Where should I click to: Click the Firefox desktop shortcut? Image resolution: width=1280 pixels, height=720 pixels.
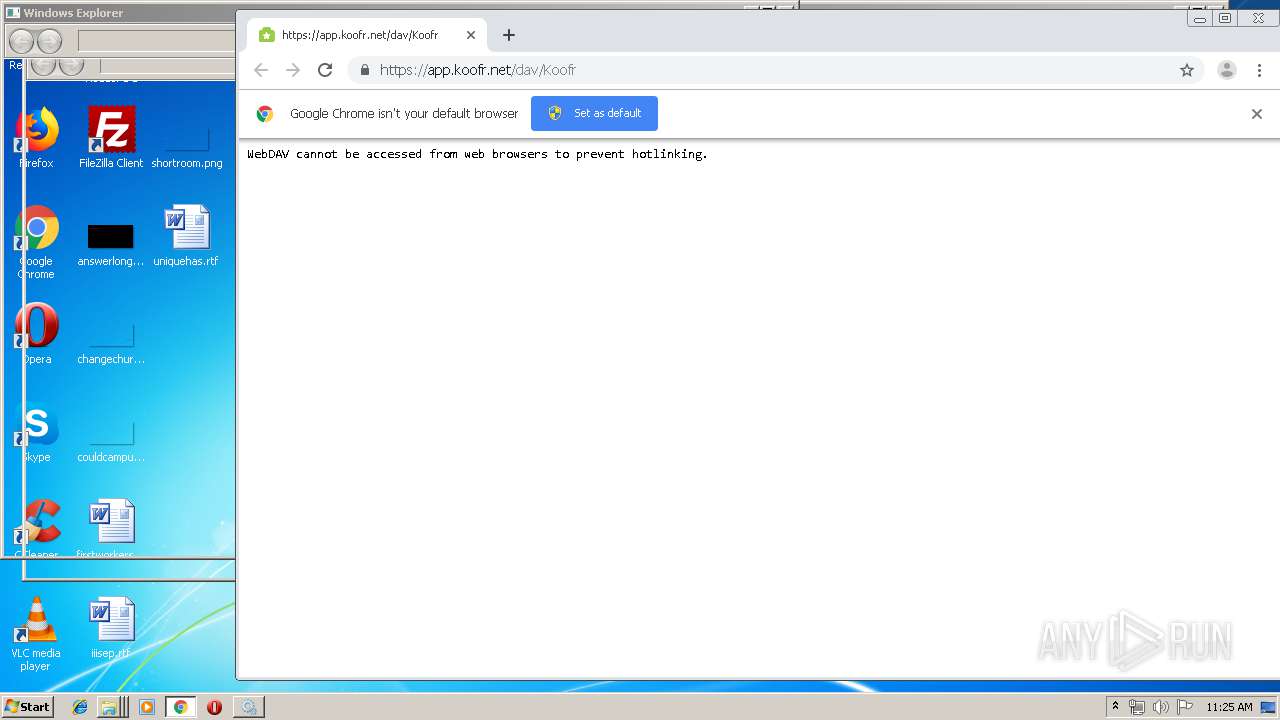coord(37,138)
